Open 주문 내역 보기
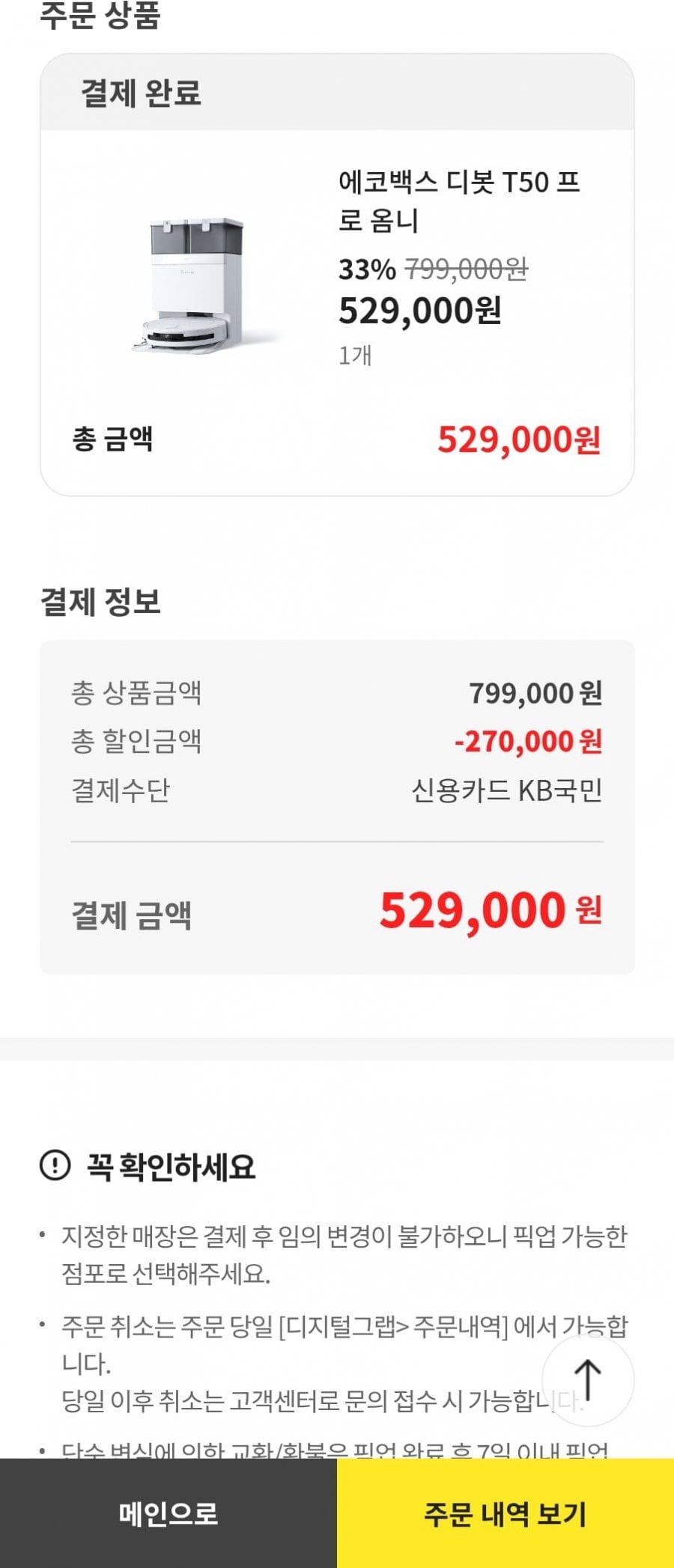Screen dimensions: 674x1568 506,1513
